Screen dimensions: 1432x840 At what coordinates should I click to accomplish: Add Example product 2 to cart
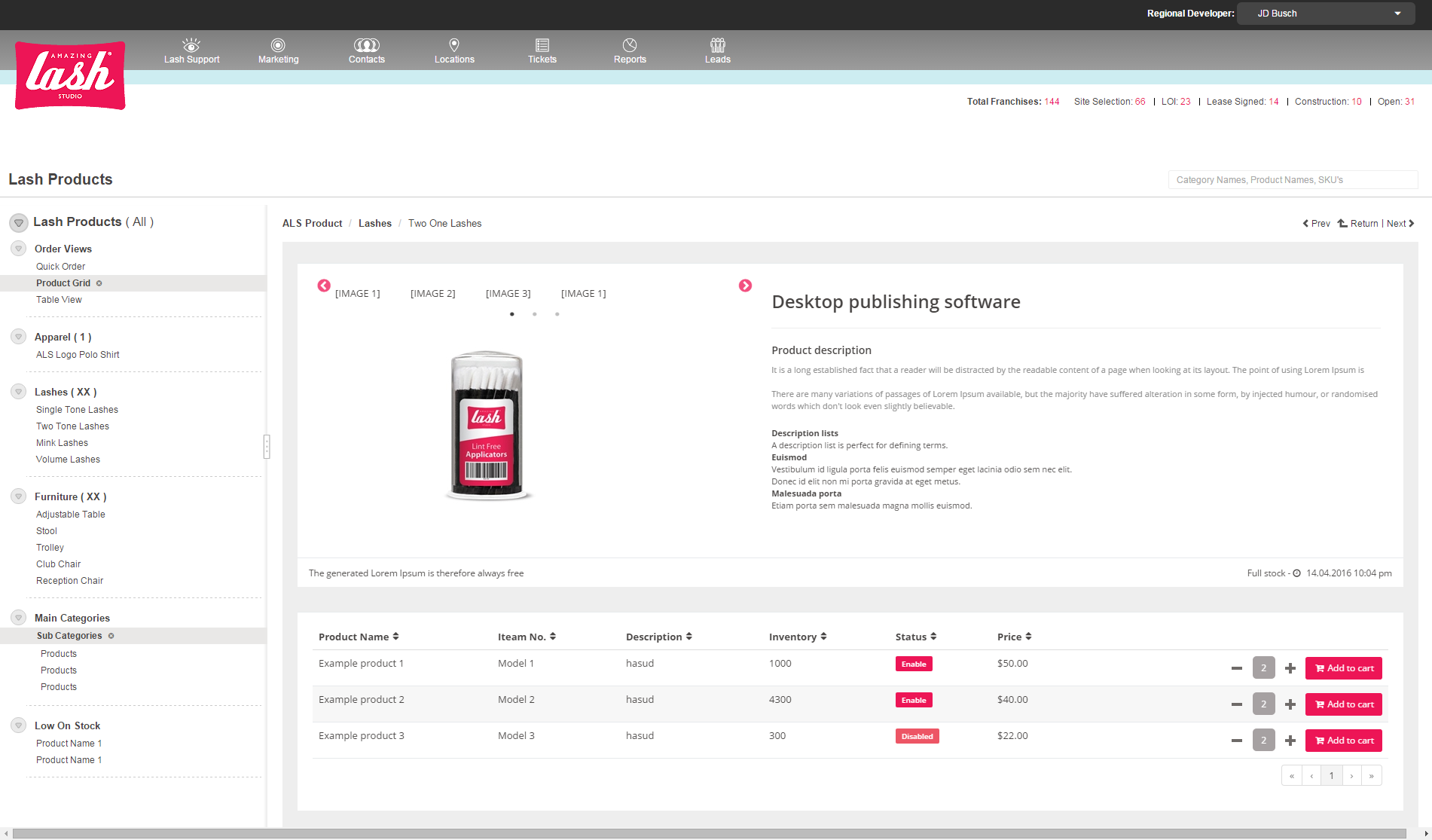point(1344,704)
